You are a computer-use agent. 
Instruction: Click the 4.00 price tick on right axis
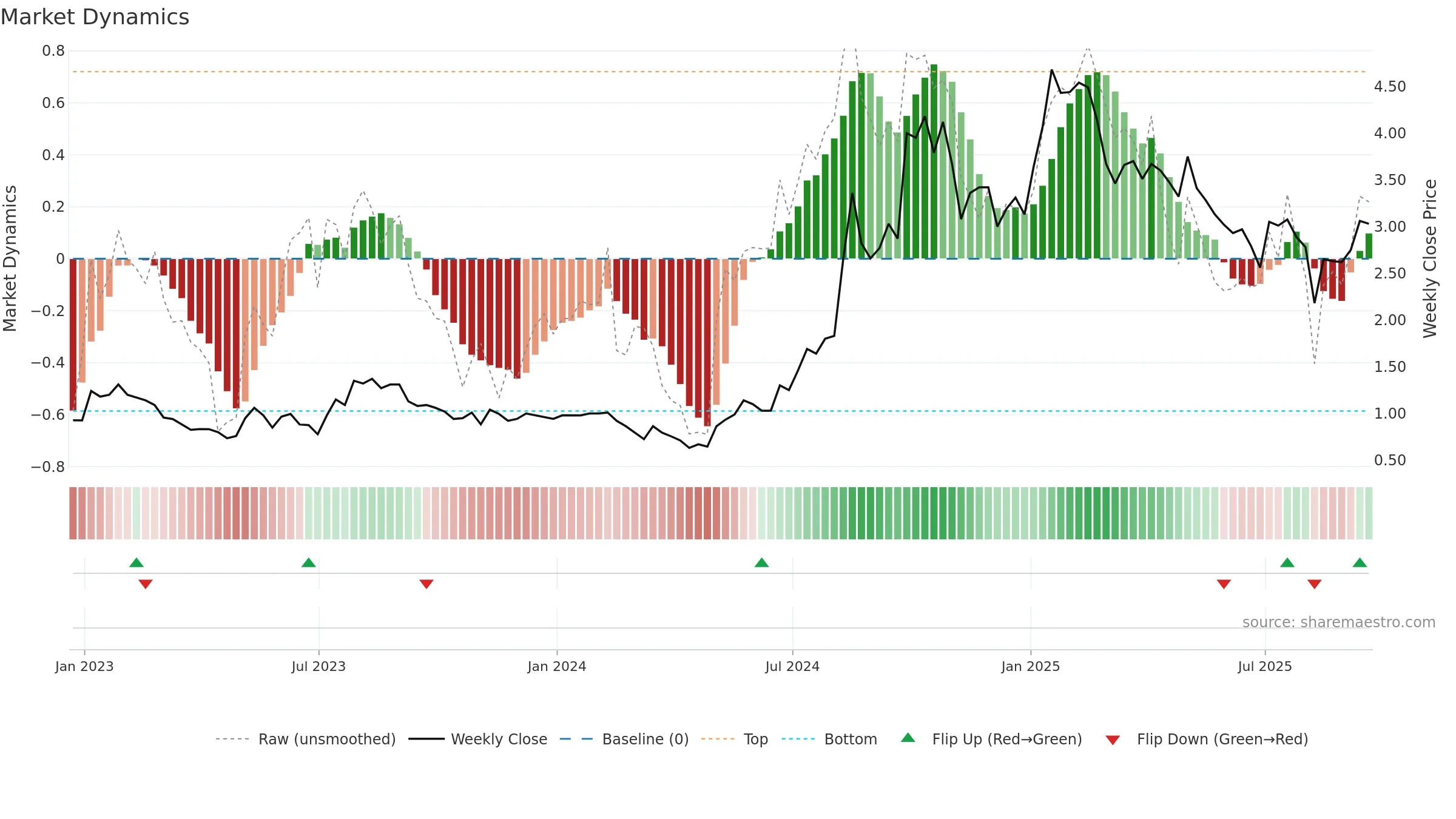click(x=1390, y=133)
